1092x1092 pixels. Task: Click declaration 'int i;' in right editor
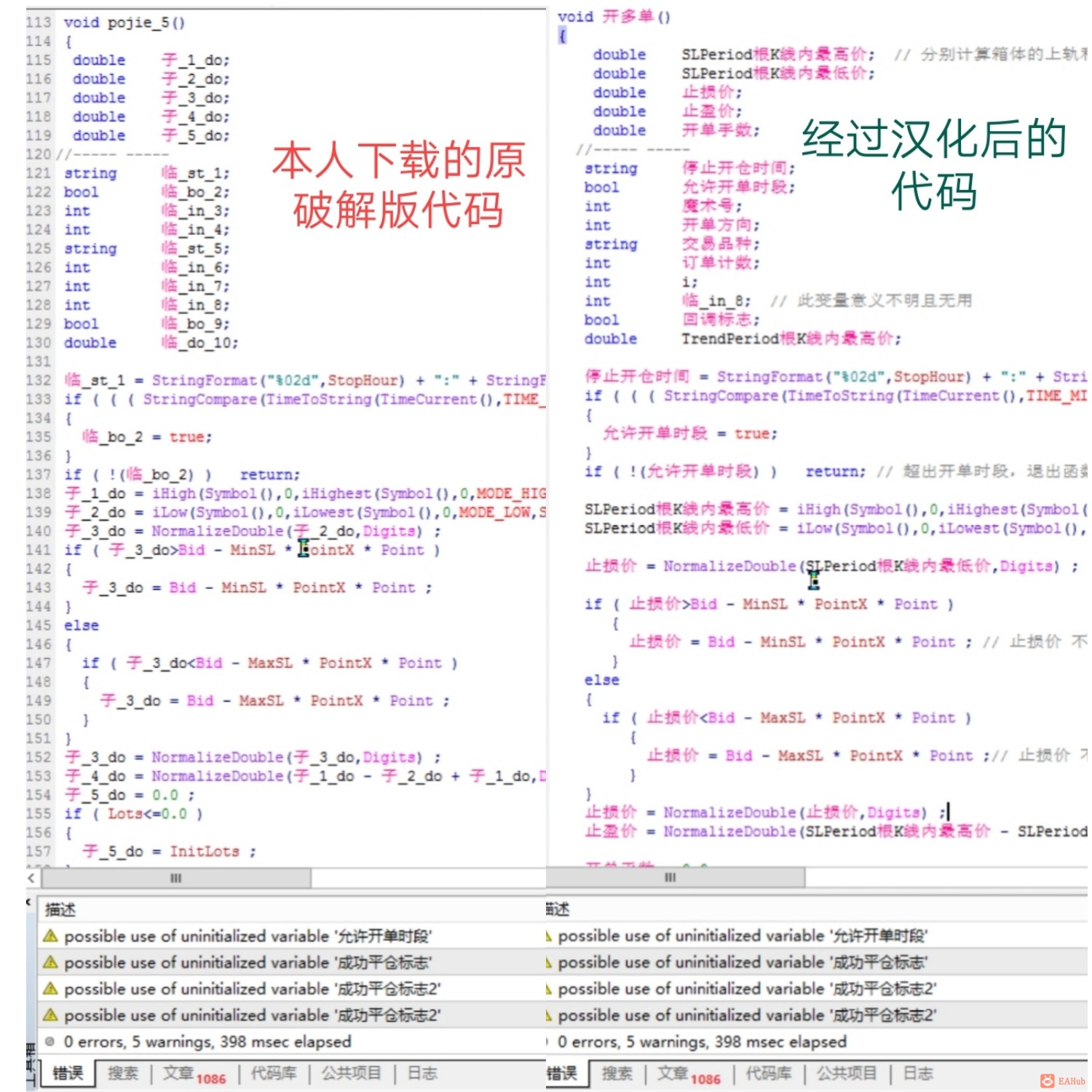click(641, 282)
